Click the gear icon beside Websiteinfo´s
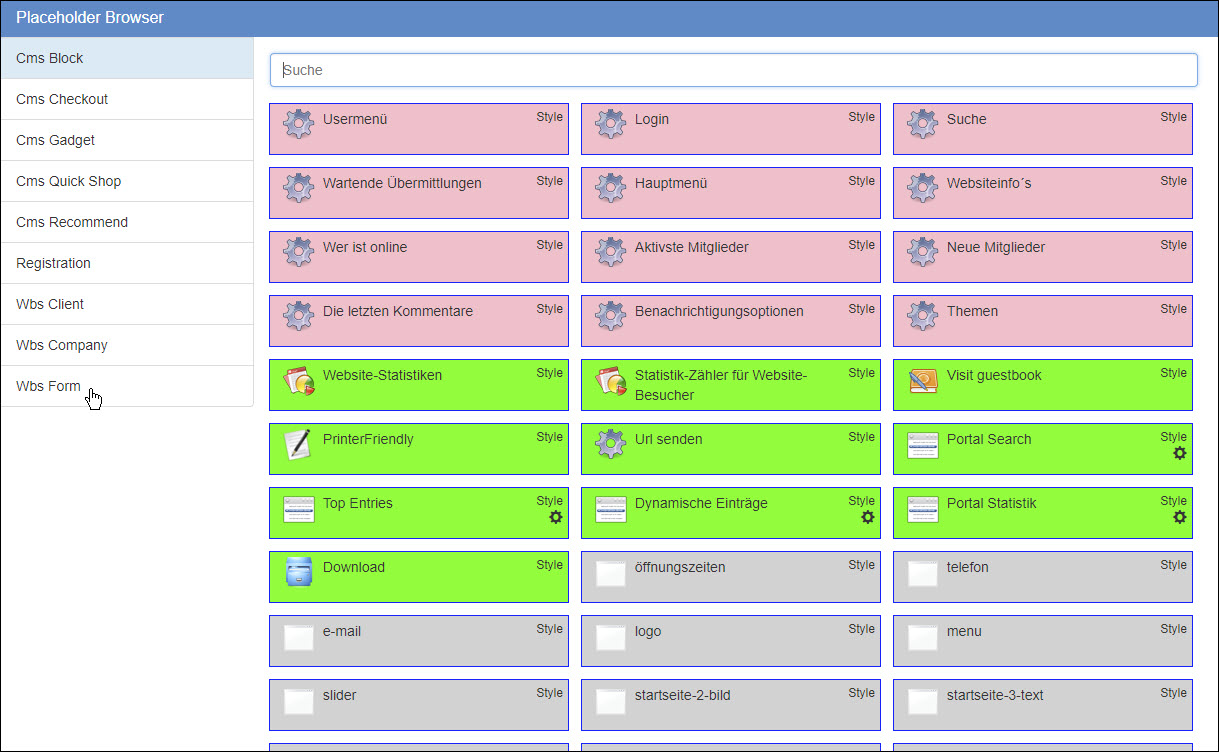1219x752 pixels. pos(922,187)
